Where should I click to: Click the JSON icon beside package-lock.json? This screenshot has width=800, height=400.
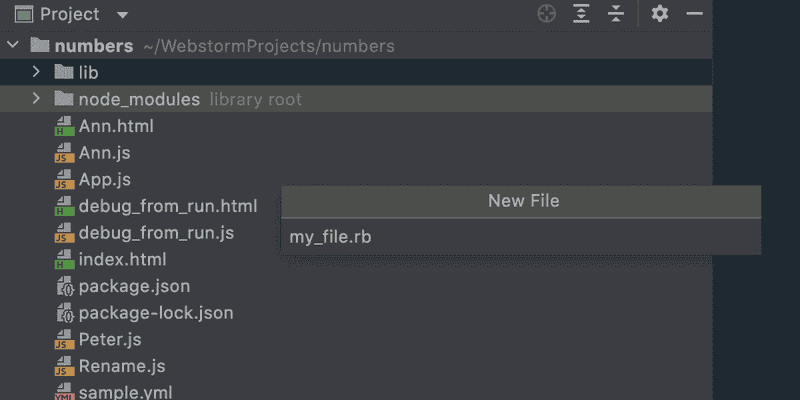[x=65, y=312]
